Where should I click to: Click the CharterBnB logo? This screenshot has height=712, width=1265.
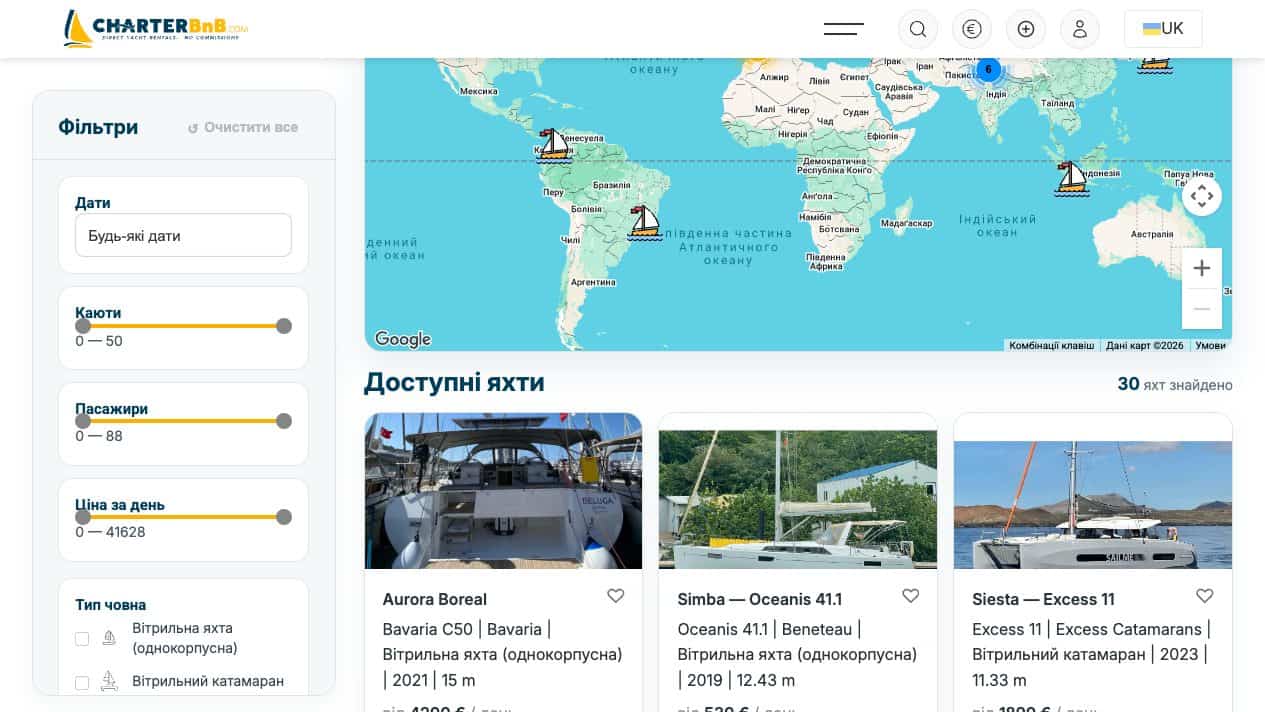pyautogui.click(x=155, y=28)
